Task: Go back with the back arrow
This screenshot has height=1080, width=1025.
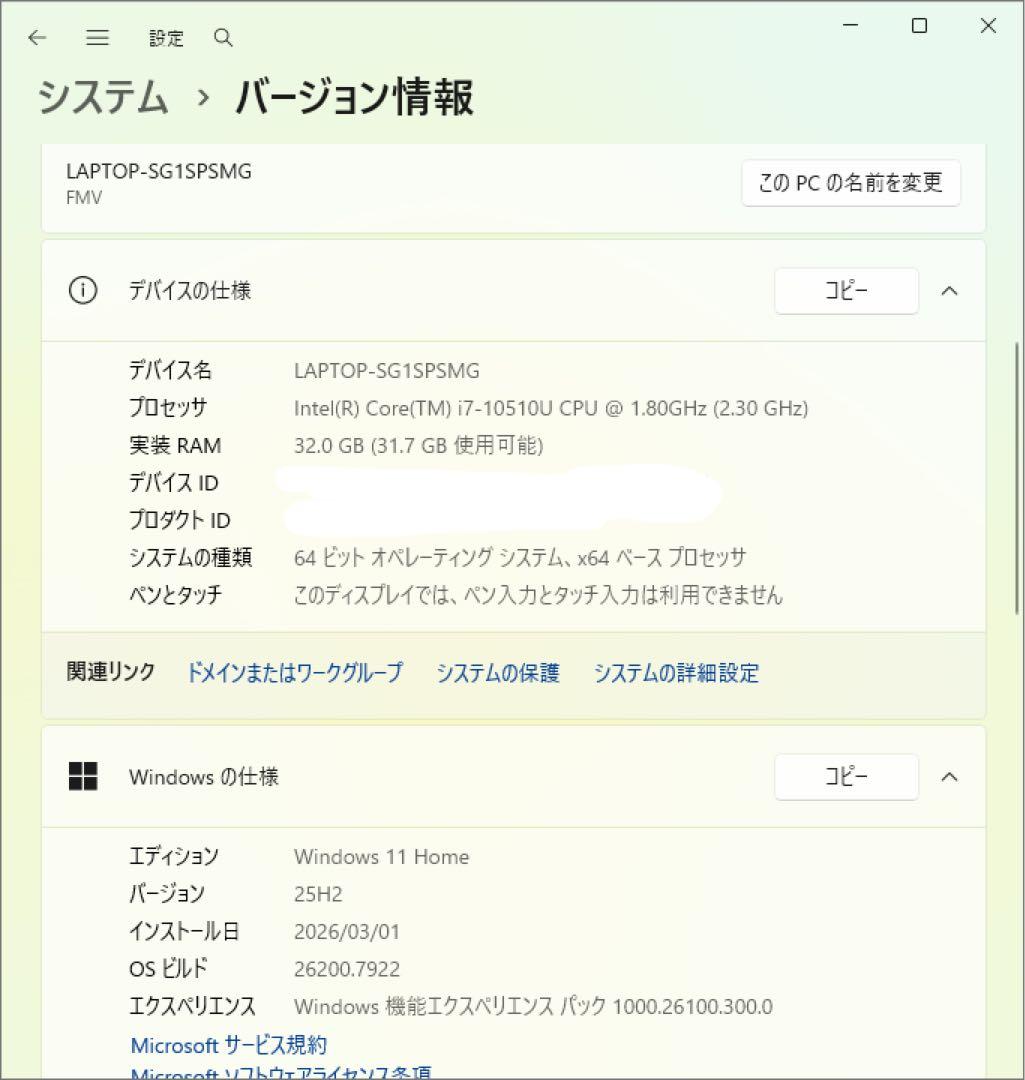Action: pos(37,38)
